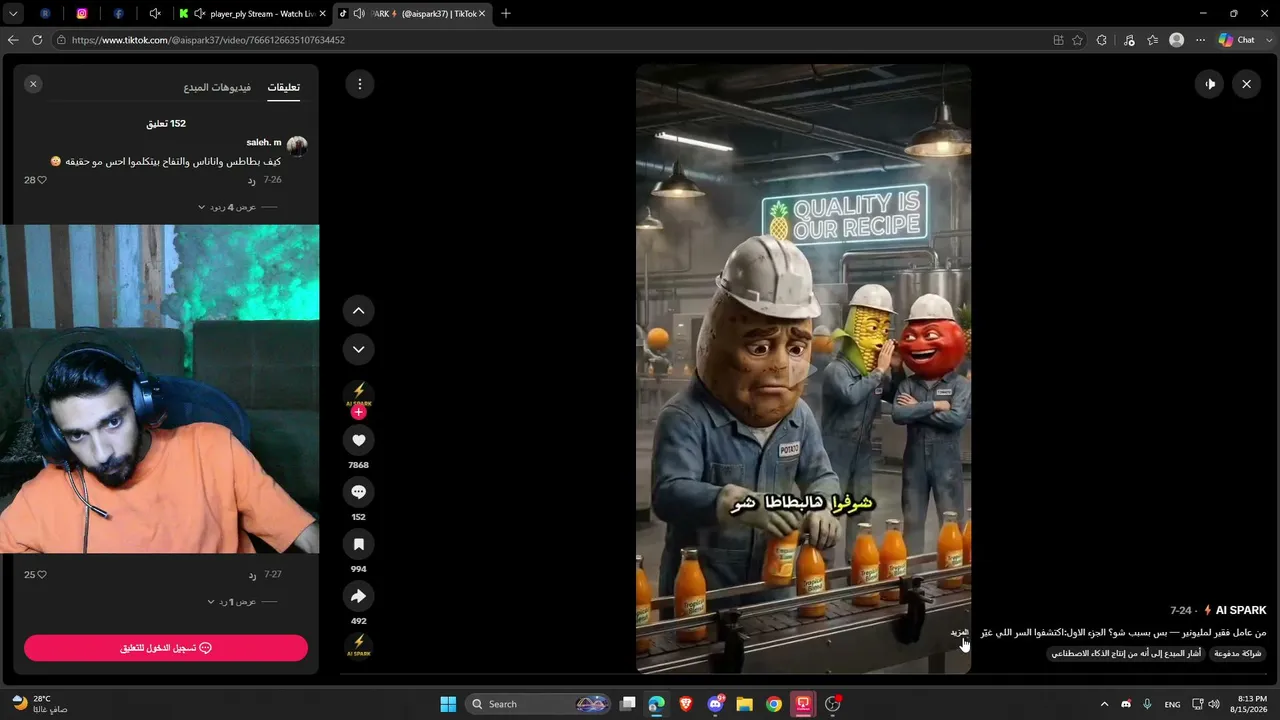1280x720 pixels.
Task: Click the AI-generated content label tag
Action: [x=1126, y=653]
